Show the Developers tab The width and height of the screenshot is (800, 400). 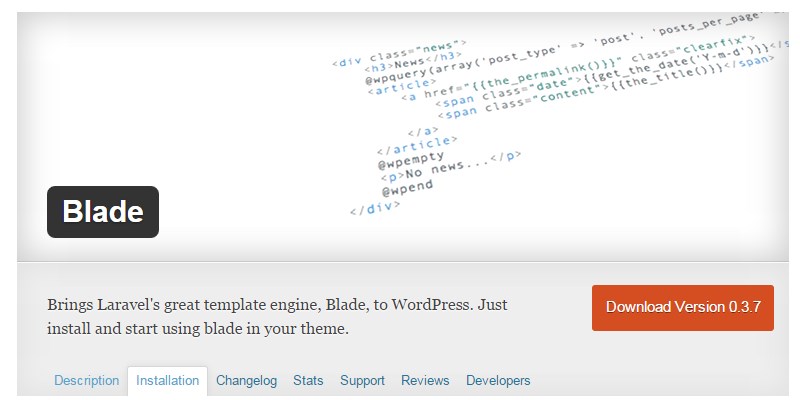coord(498,381)
